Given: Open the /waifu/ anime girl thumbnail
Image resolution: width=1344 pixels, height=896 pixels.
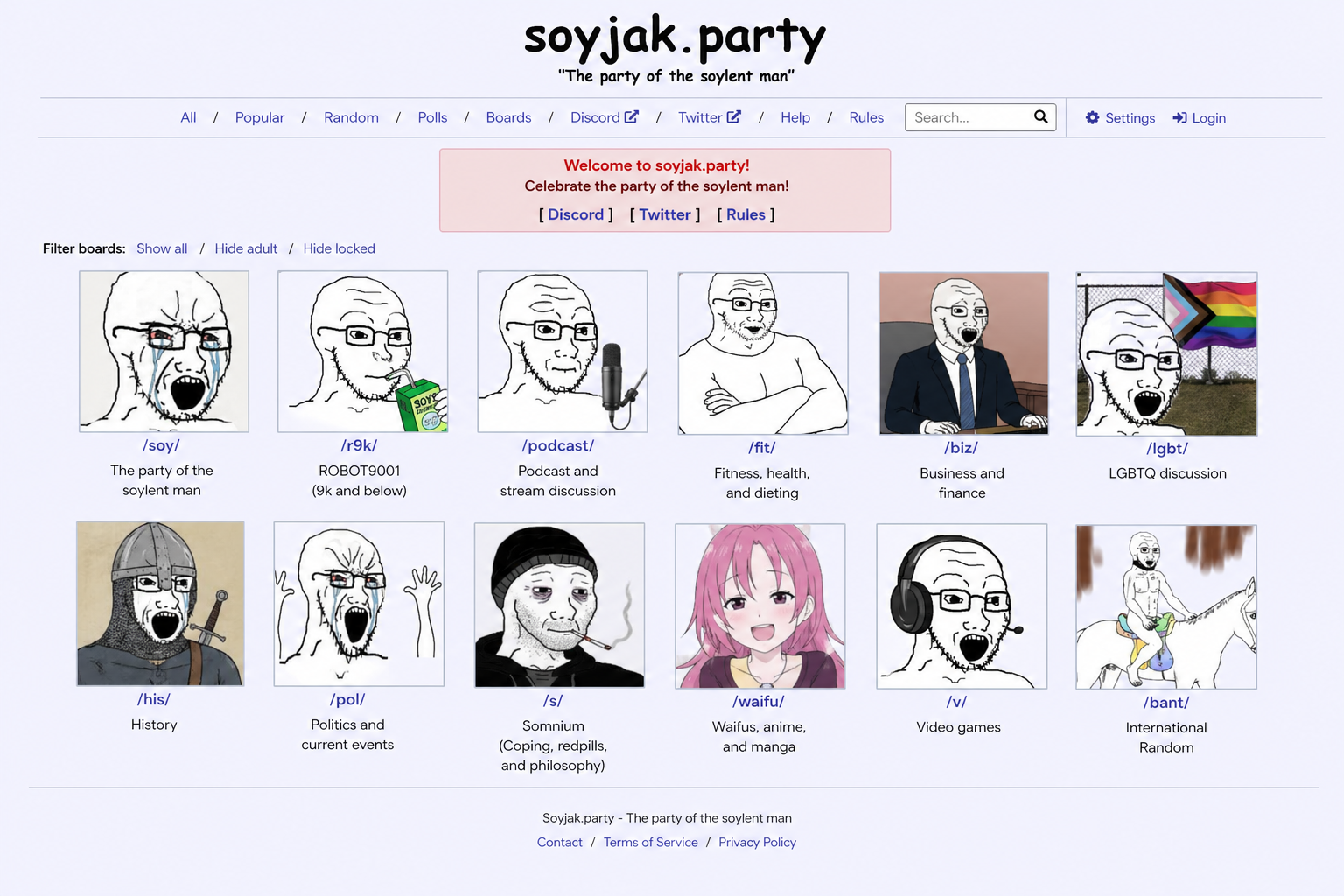Looking at the screenshot, I should click(x=760, y=605).
